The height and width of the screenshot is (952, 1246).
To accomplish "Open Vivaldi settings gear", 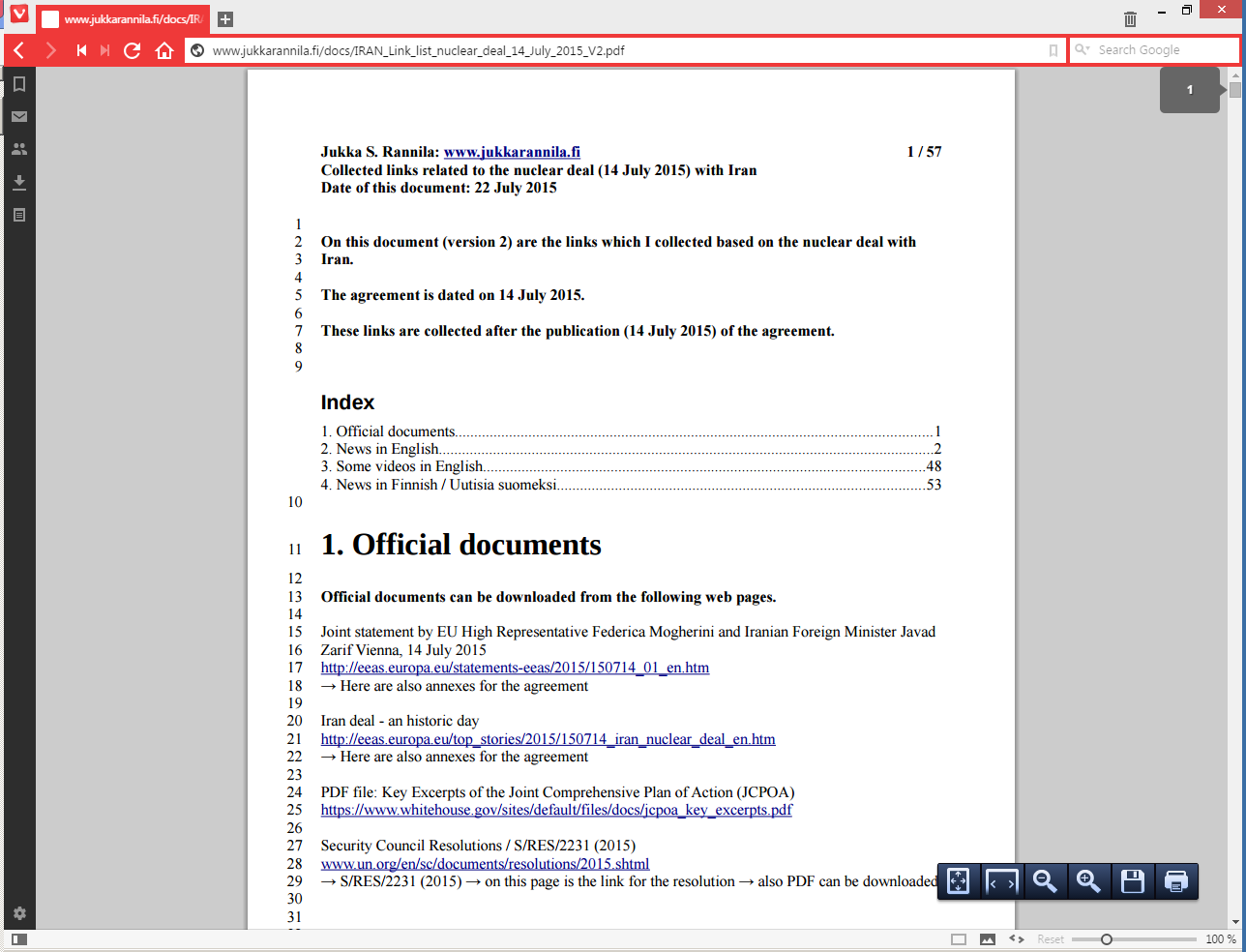I will click(x=19, y=913).
